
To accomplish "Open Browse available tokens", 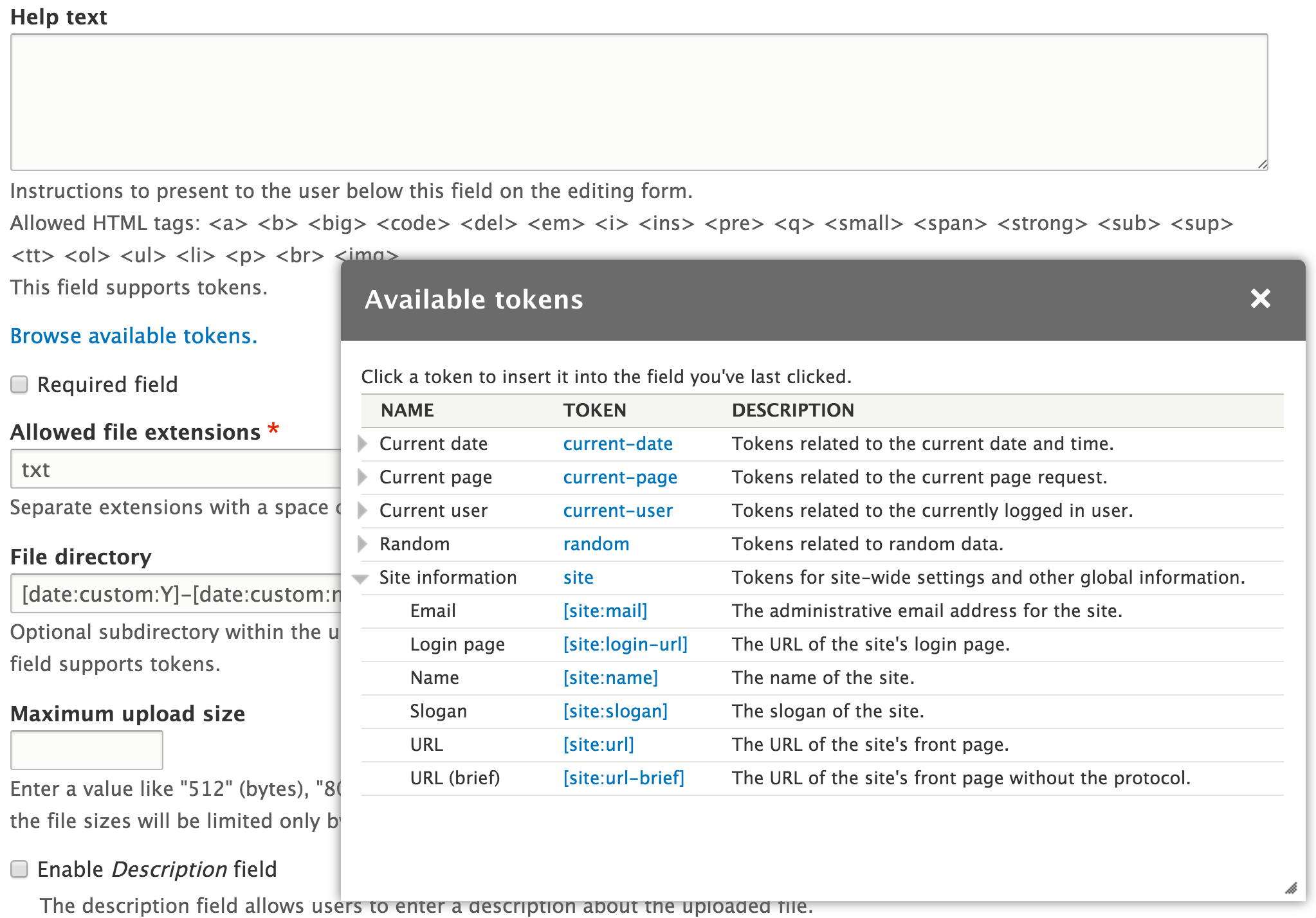I will [x=133, y=336].
